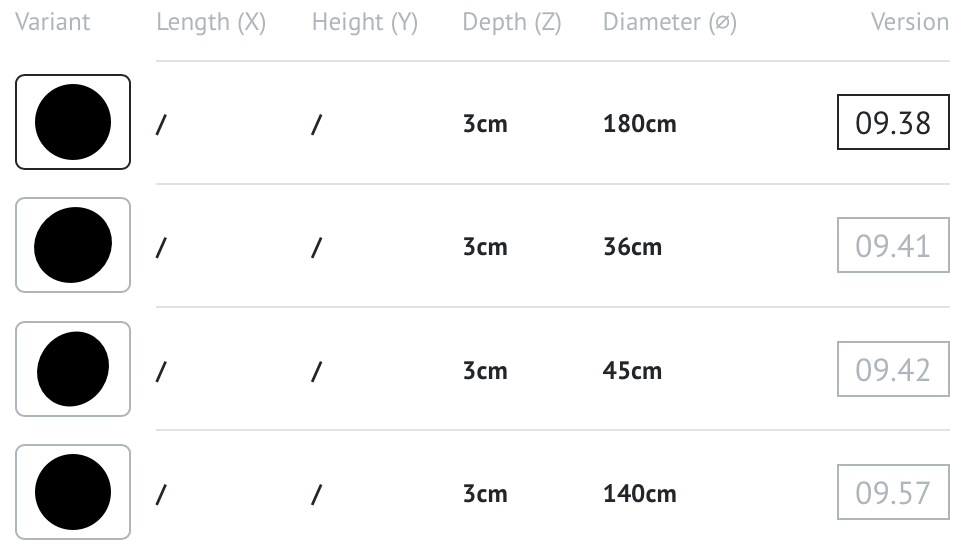The image size is (972, 552).
Task: Select the 36cm diameter circle variant icon
Action: click(73, 245)
